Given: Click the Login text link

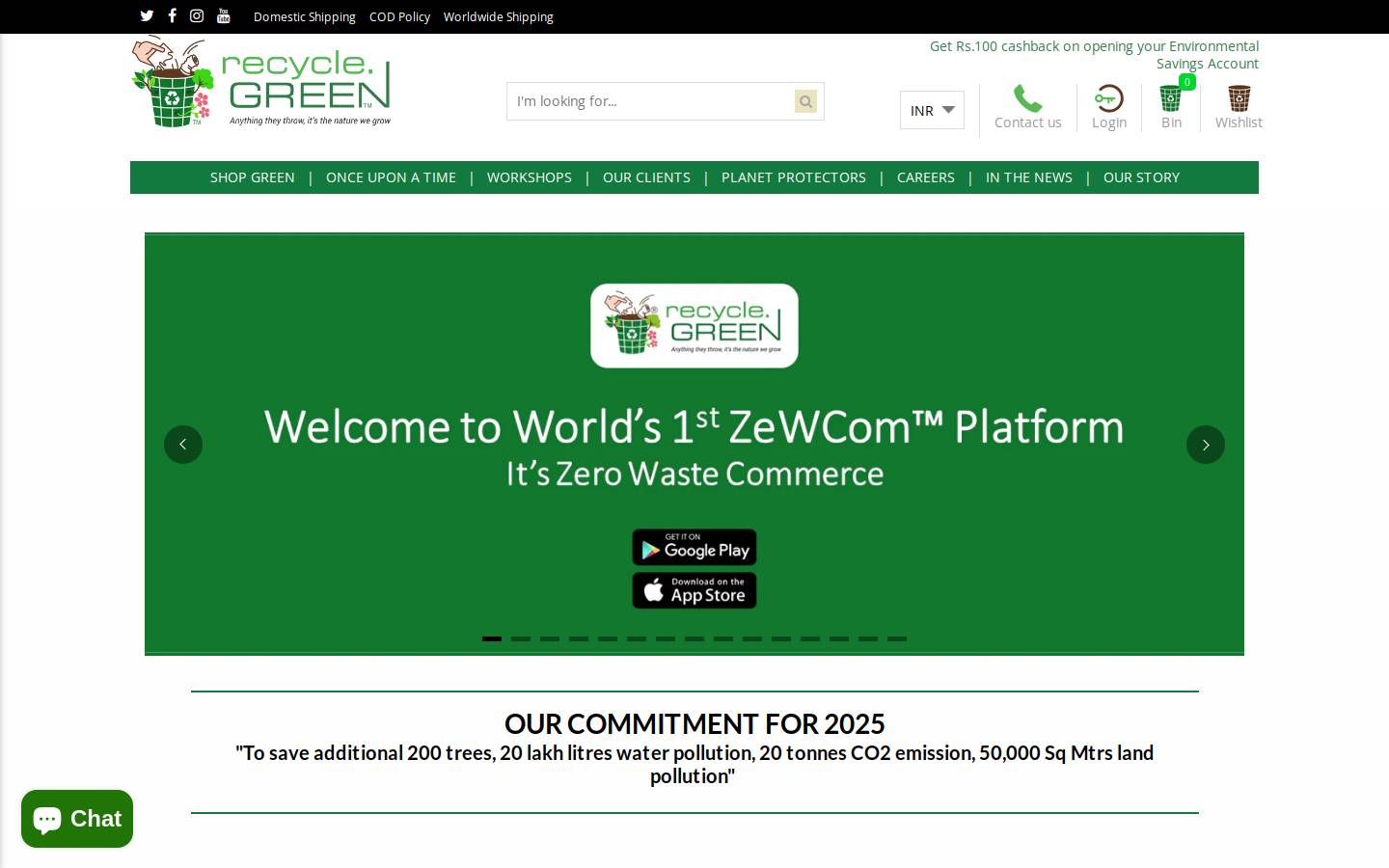Looking at the screenshot, I should click(x=1109, y=122).
